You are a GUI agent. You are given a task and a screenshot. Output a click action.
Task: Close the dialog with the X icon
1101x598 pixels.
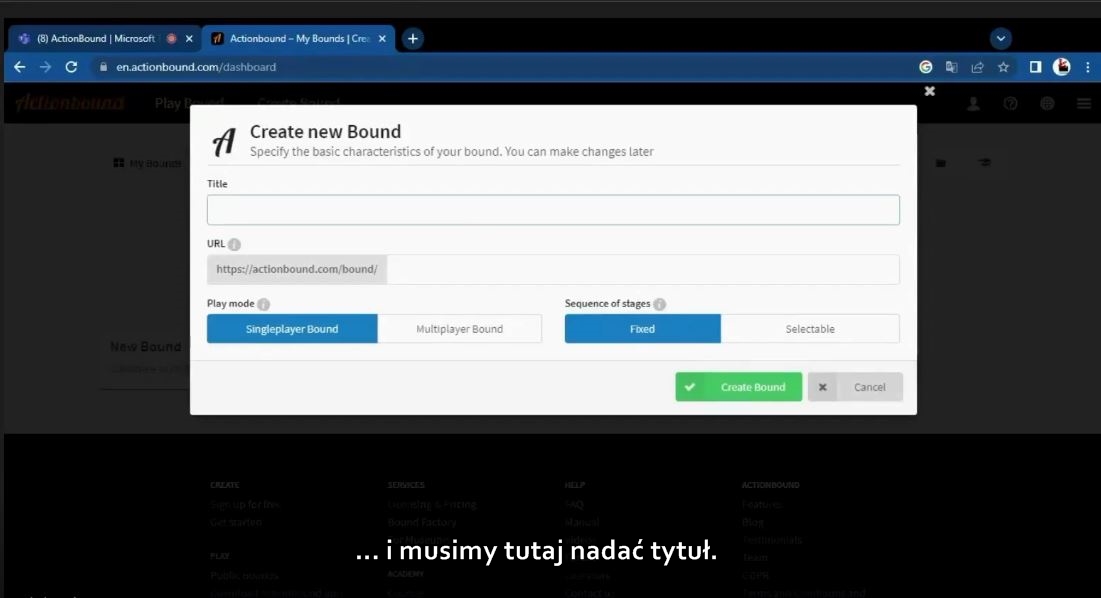coord(929,91)
